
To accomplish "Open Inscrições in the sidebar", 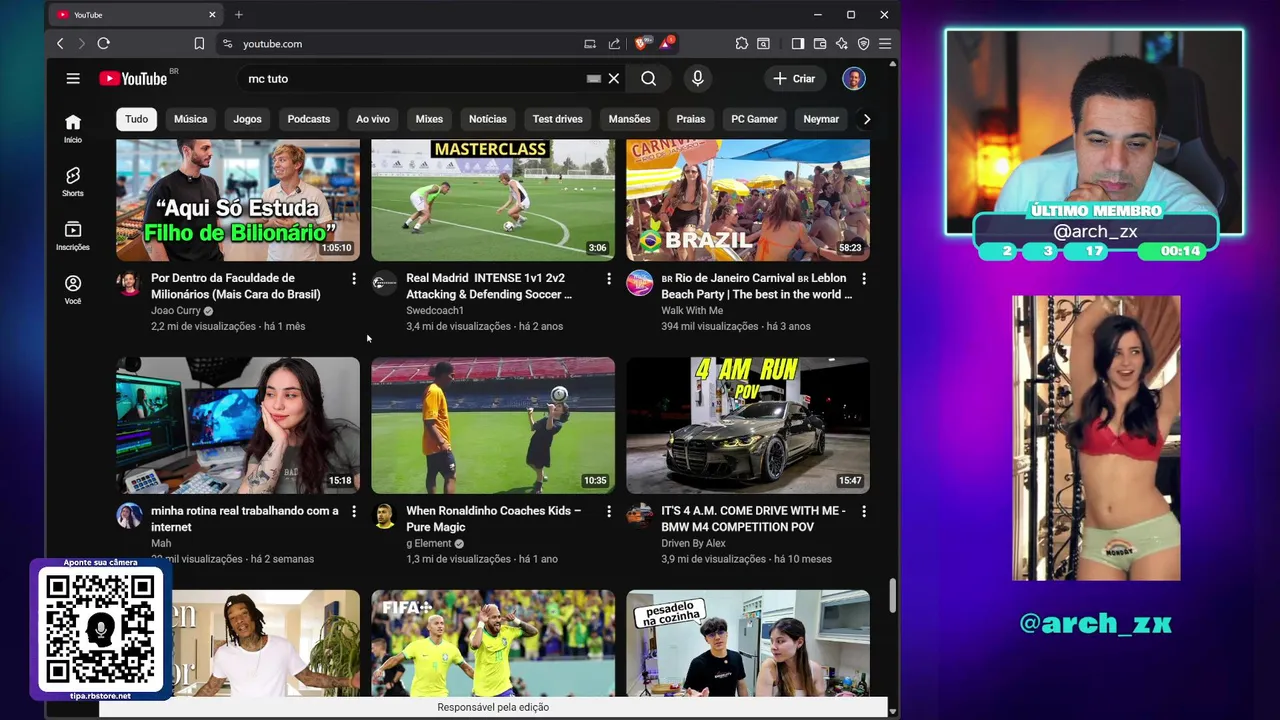I will click(x=73, y=236).
